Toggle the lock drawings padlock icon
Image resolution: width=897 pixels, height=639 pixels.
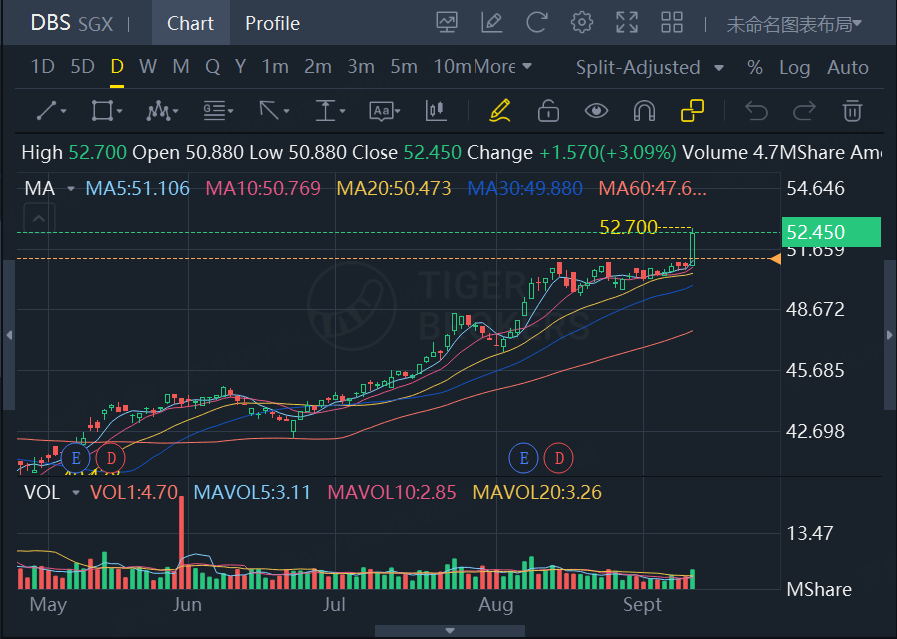(548, 110)
